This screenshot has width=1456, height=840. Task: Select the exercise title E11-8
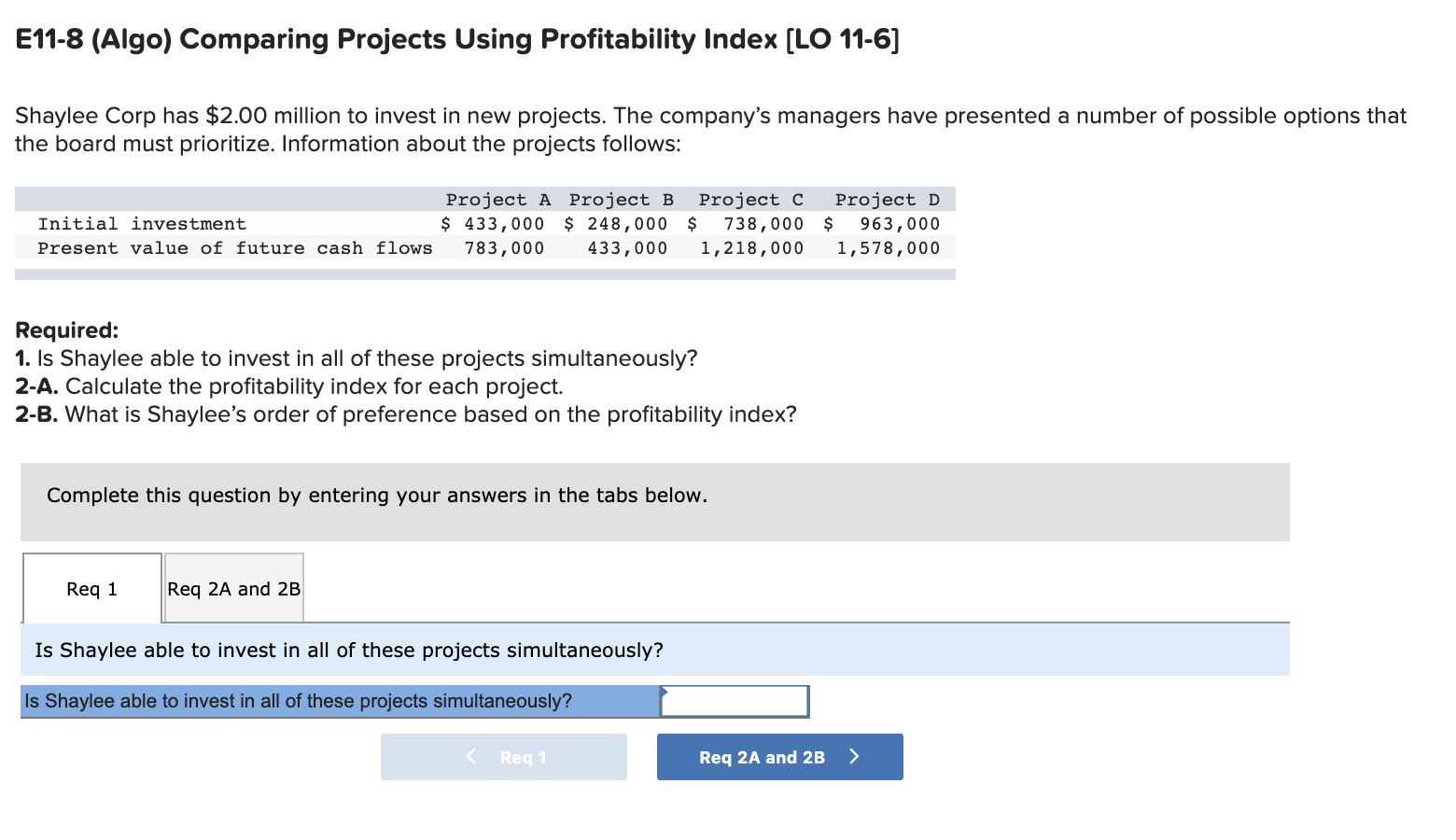(456, 39)
